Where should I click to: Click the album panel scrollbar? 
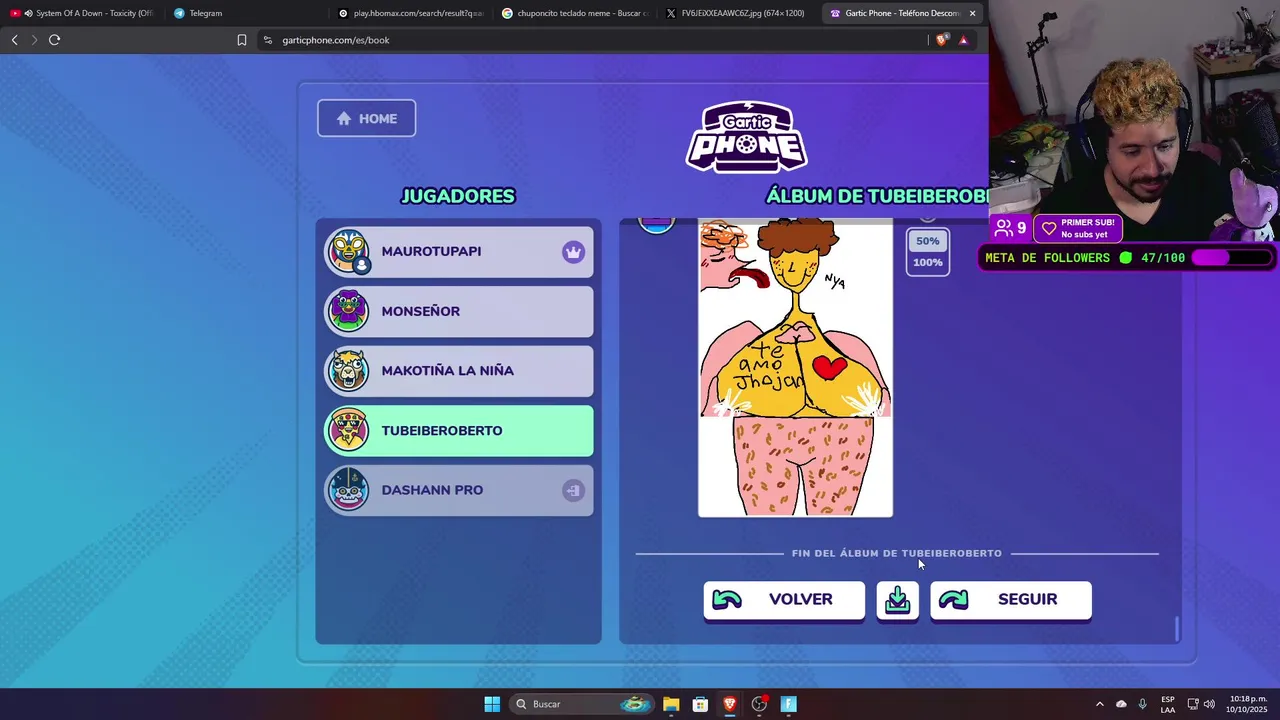pyautogui.click(x=1177, y=629)
